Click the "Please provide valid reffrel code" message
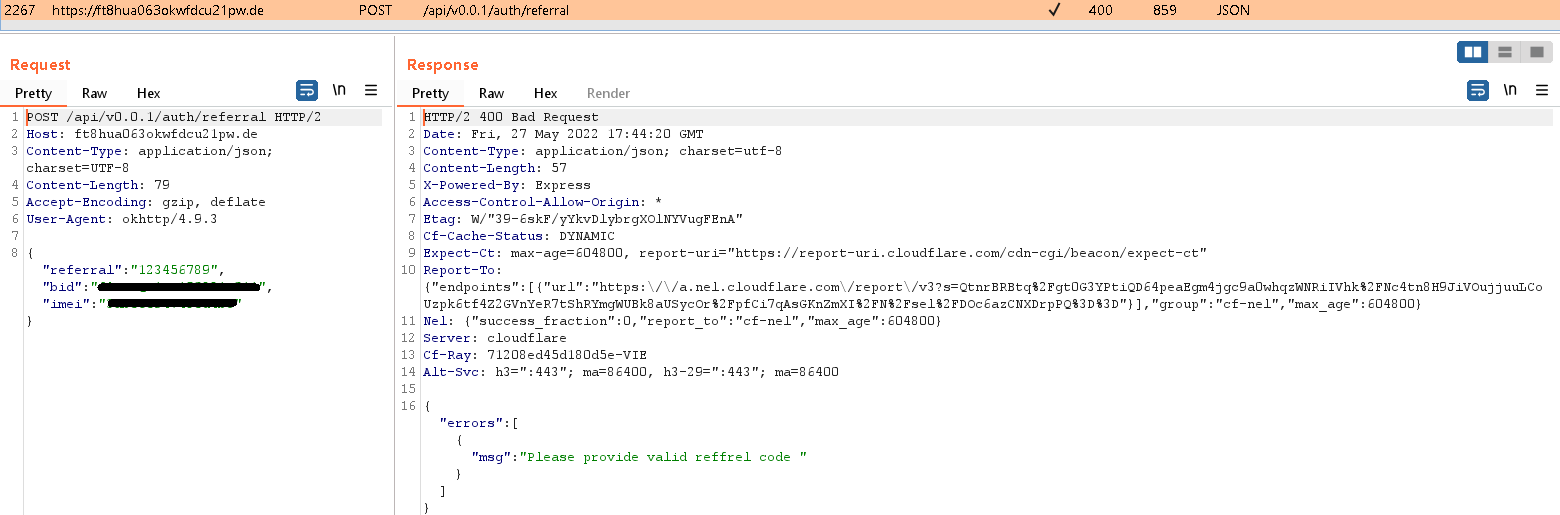The height and width of the screenshot is (515, 1560). (662, 457)
